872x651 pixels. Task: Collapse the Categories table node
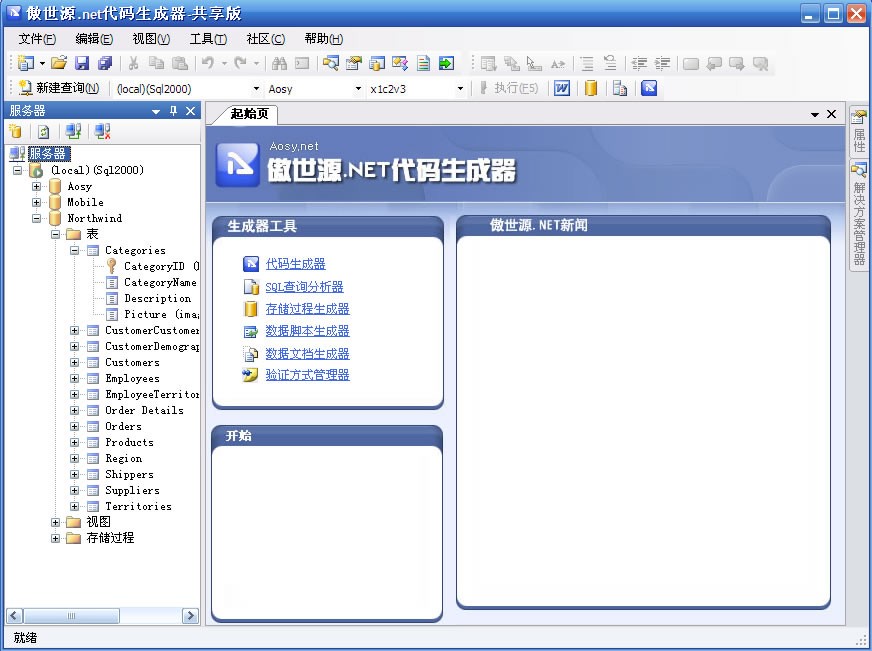[75, 251]
